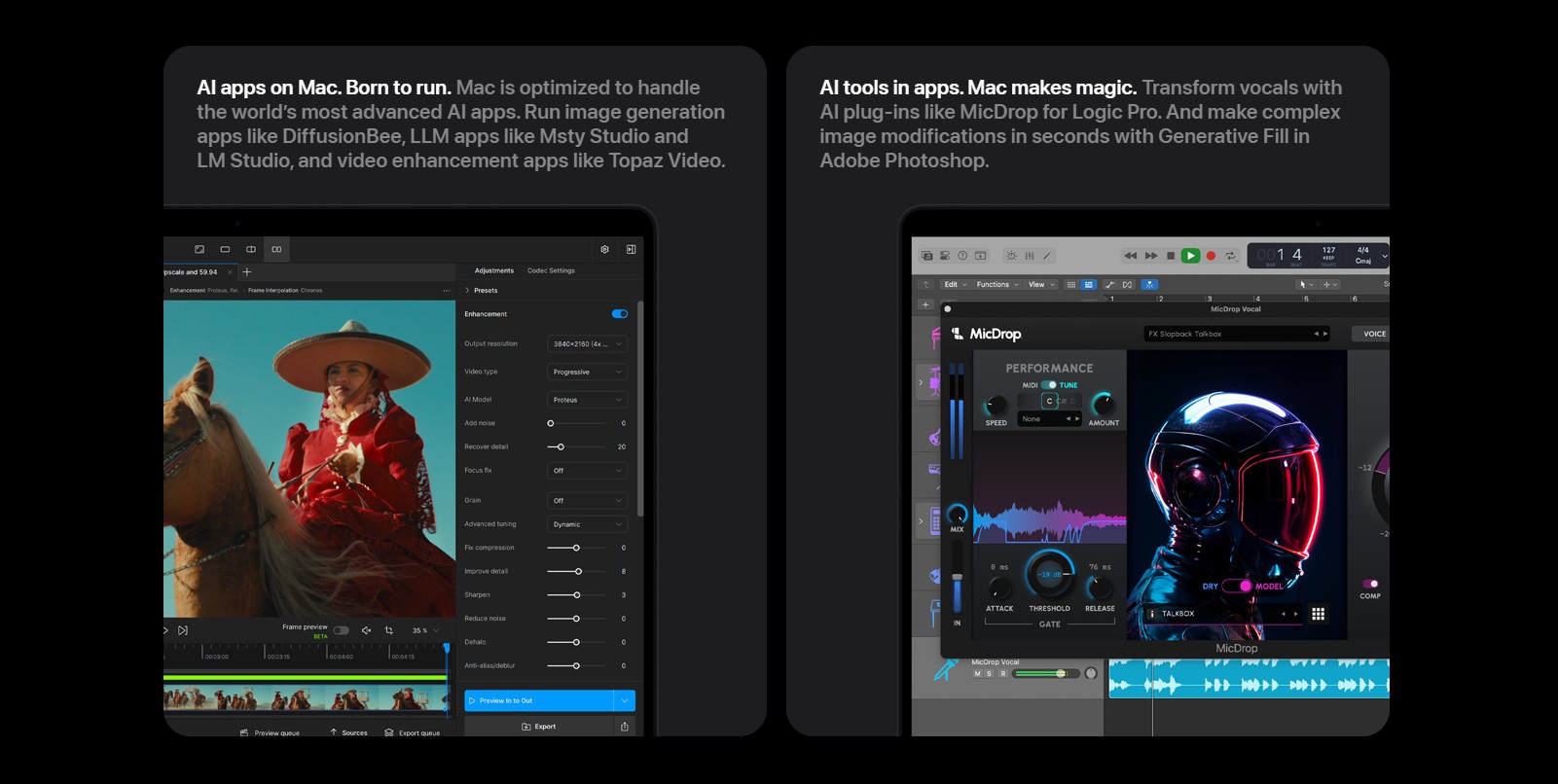Mute audio with the speaker icon in Topaz
Image resolution: width=1558 pixels, height=784 pixels.
click(366, 630)
